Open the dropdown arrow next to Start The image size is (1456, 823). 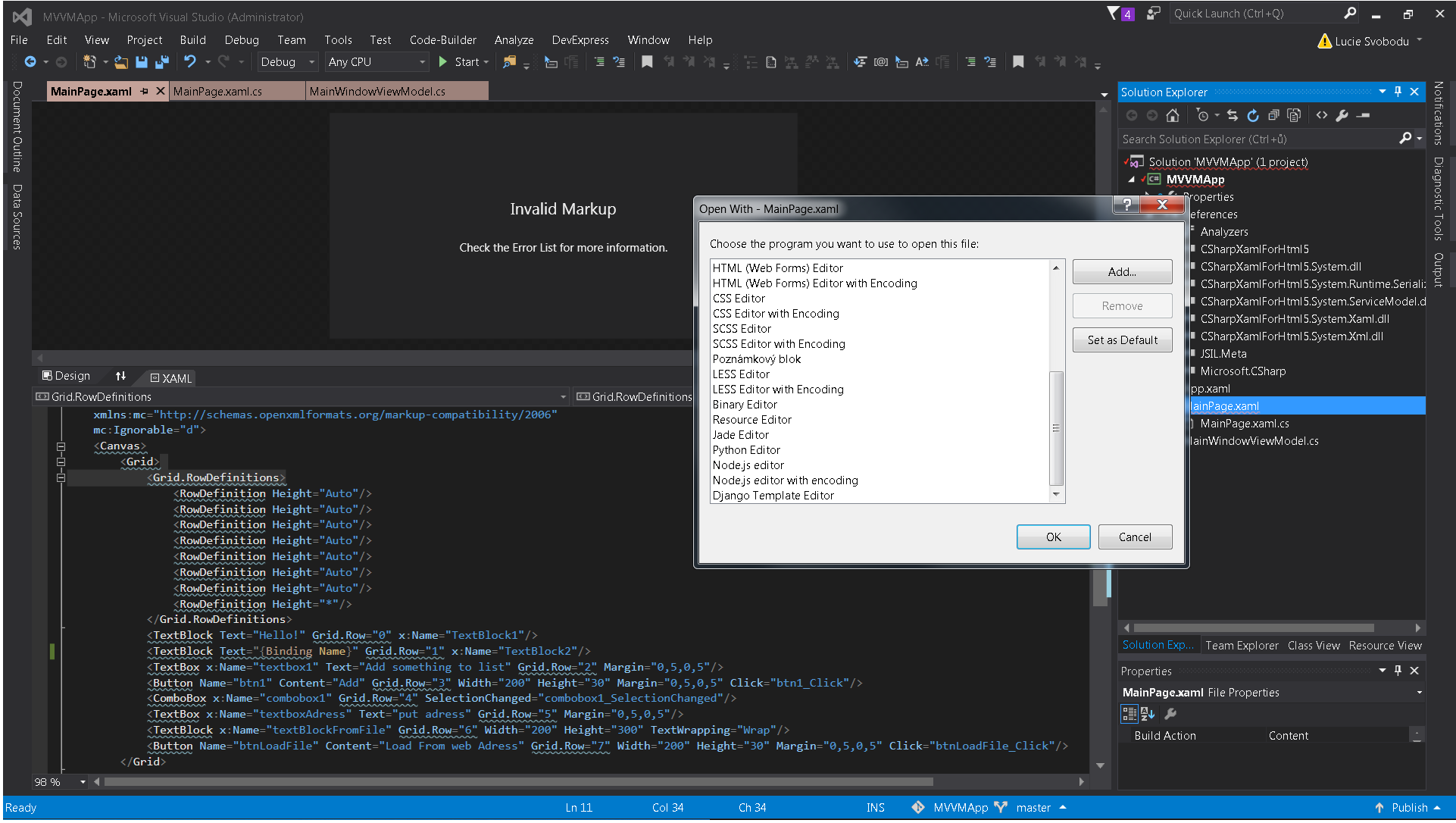(x=486, y=62)
